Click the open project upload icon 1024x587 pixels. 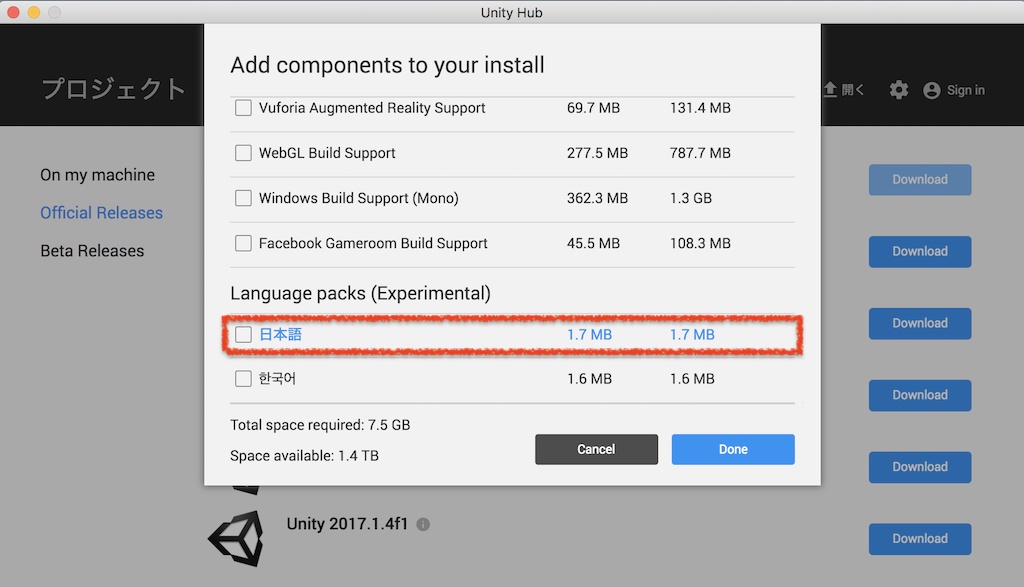point(830,89)
